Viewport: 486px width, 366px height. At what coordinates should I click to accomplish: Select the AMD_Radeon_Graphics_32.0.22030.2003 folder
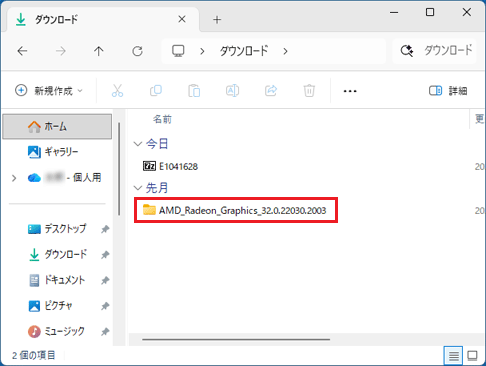(236, 210)
